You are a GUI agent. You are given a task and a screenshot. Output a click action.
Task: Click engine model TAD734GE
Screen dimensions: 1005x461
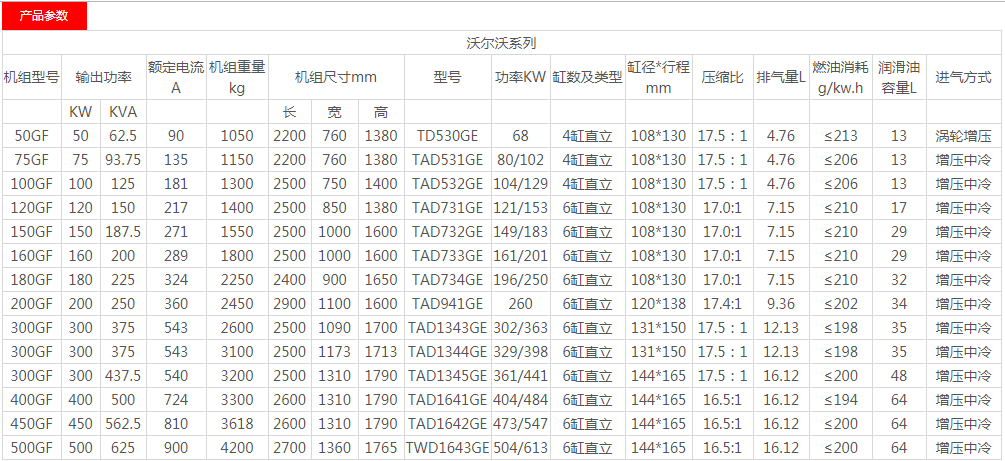tap(447, 280)
